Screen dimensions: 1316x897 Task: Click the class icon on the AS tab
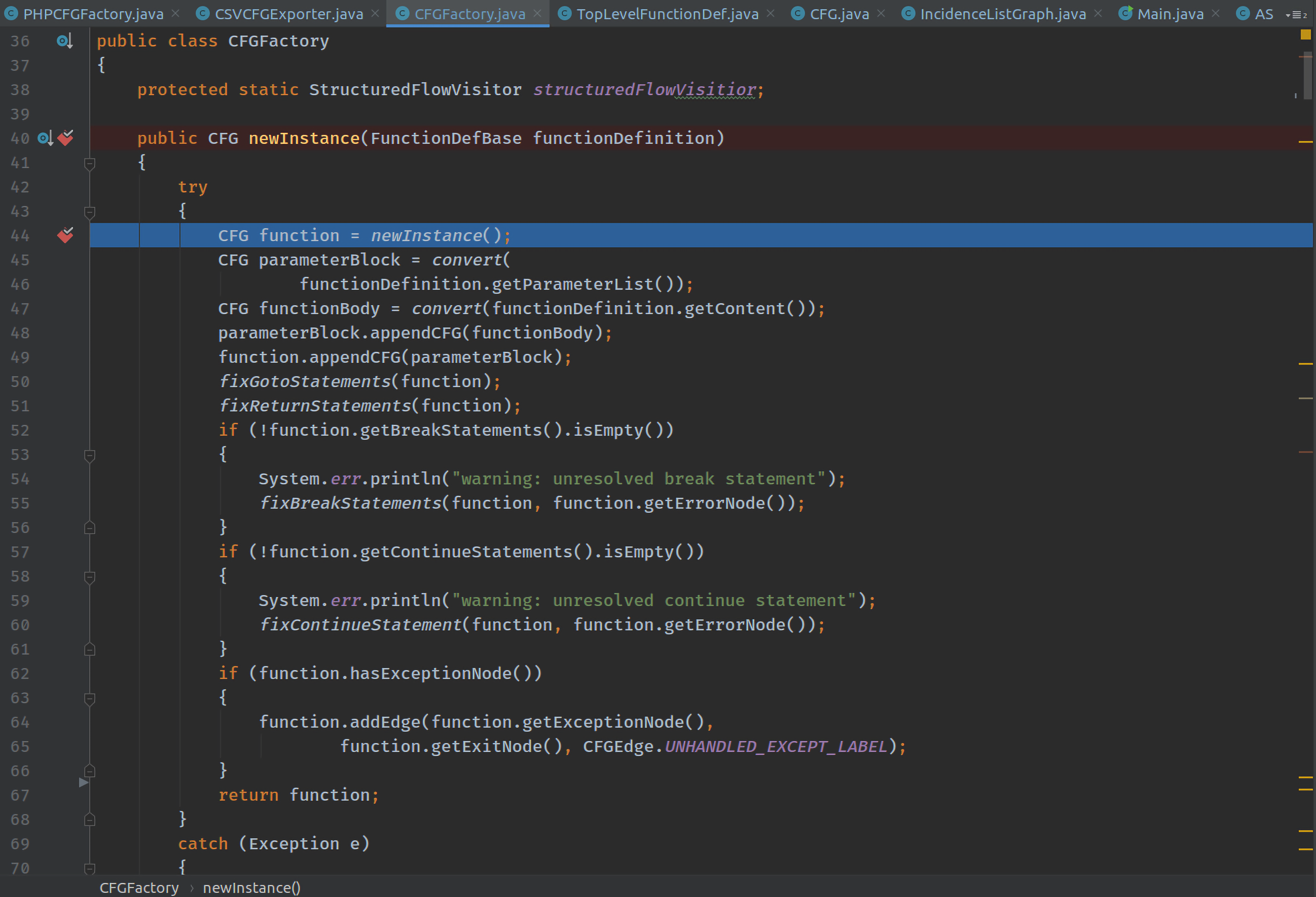click(x=1242, y=14)
